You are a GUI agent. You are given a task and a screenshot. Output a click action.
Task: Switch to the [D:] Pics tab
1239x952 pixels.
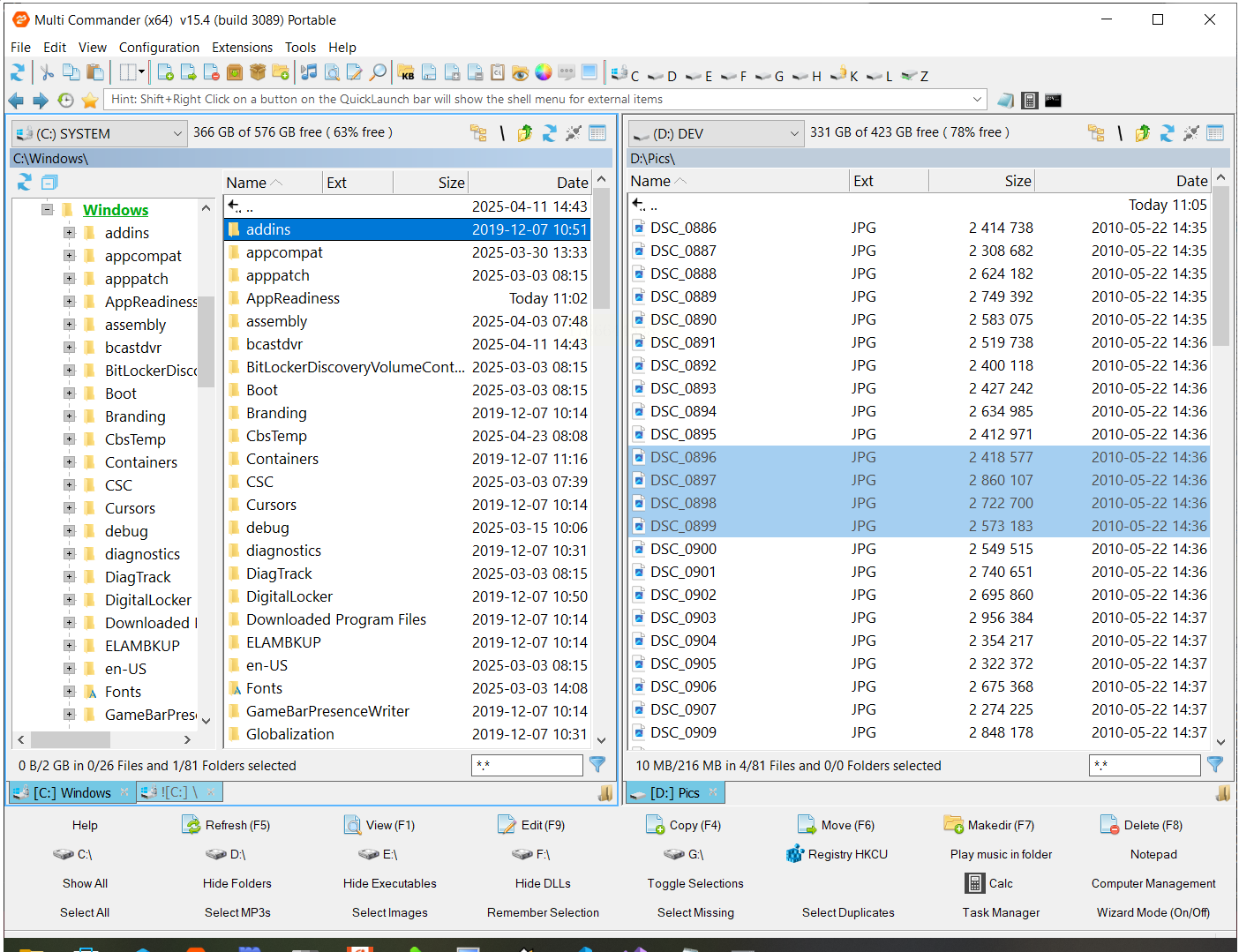674,792
